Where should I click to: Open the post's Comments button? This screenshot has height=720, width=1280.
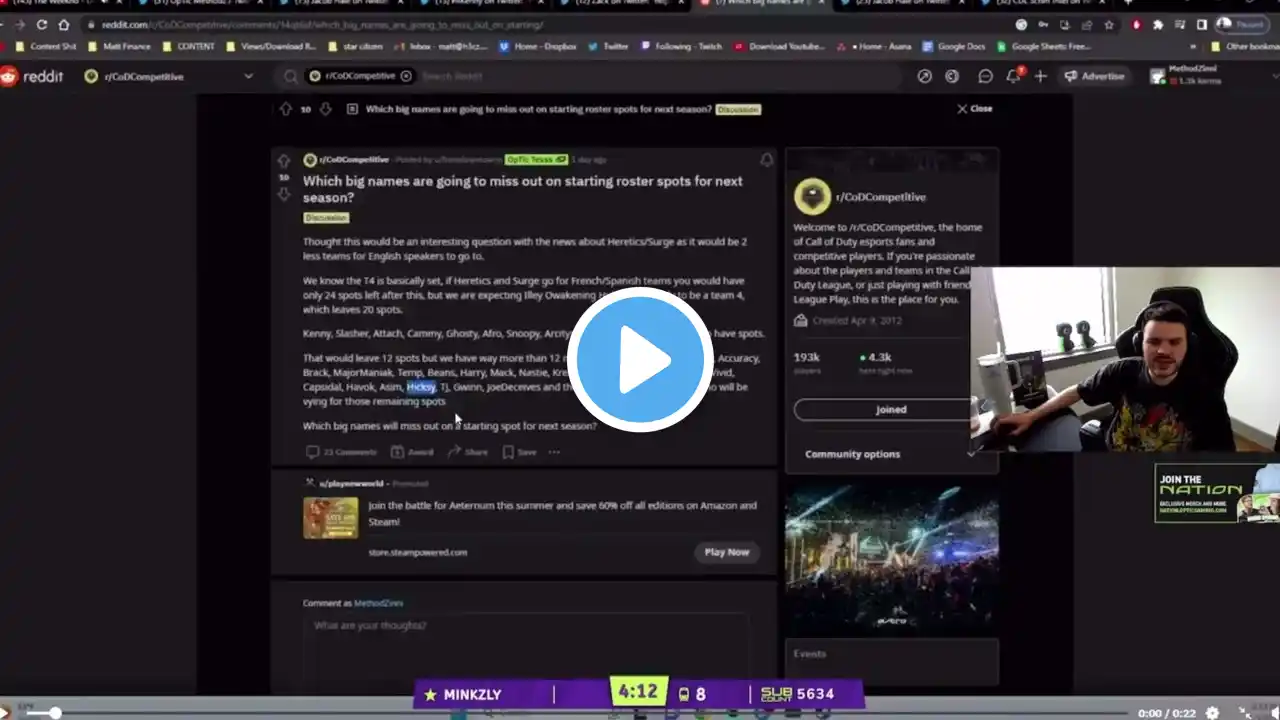341,452
